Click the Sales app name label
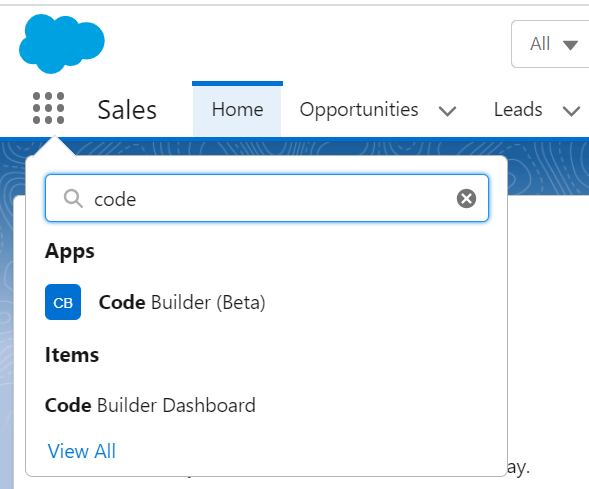The height and width of the screenshot is (489, 589). (x=127, y=110)
